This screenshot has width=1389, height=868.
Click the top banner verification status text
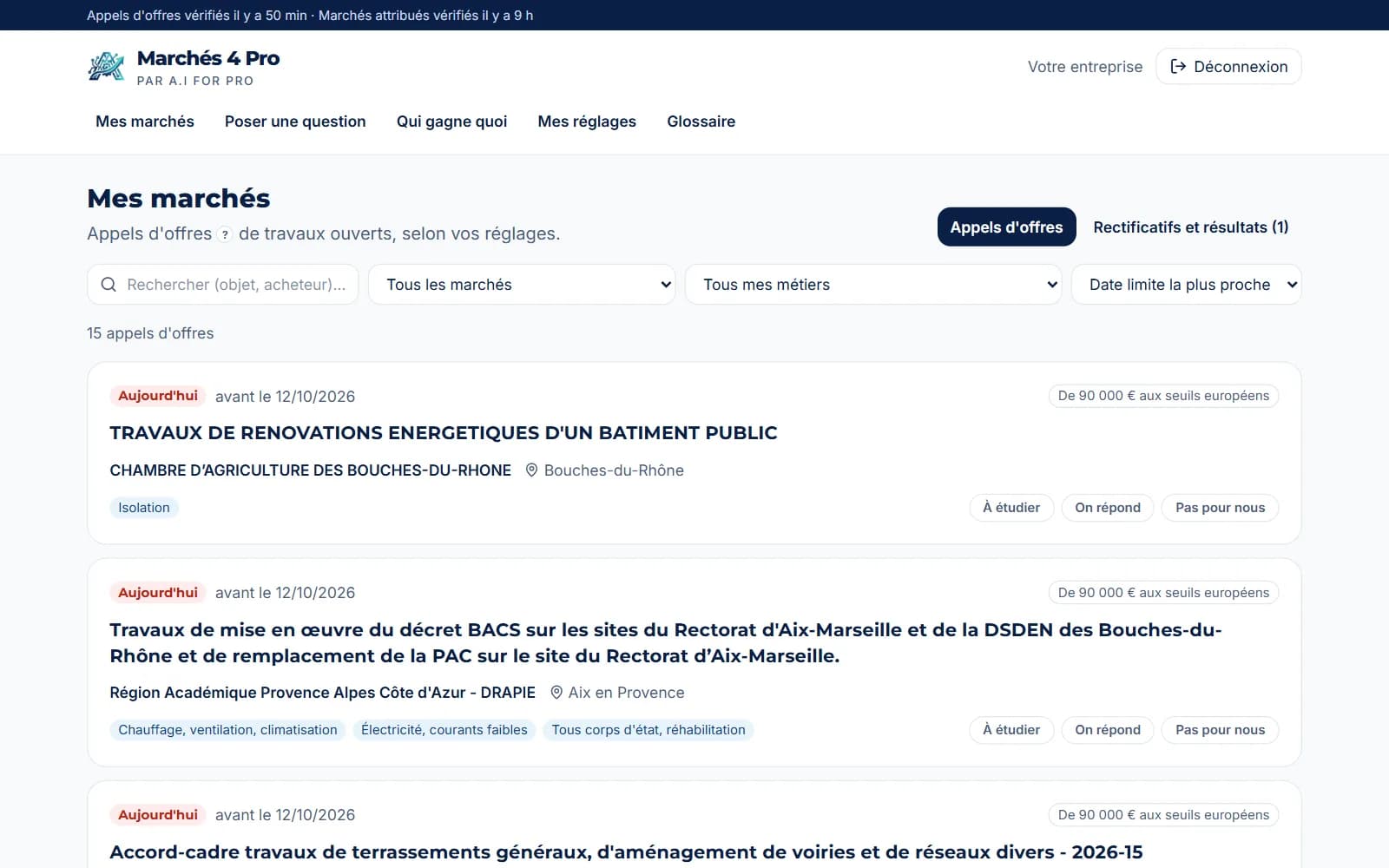(310, 16)
